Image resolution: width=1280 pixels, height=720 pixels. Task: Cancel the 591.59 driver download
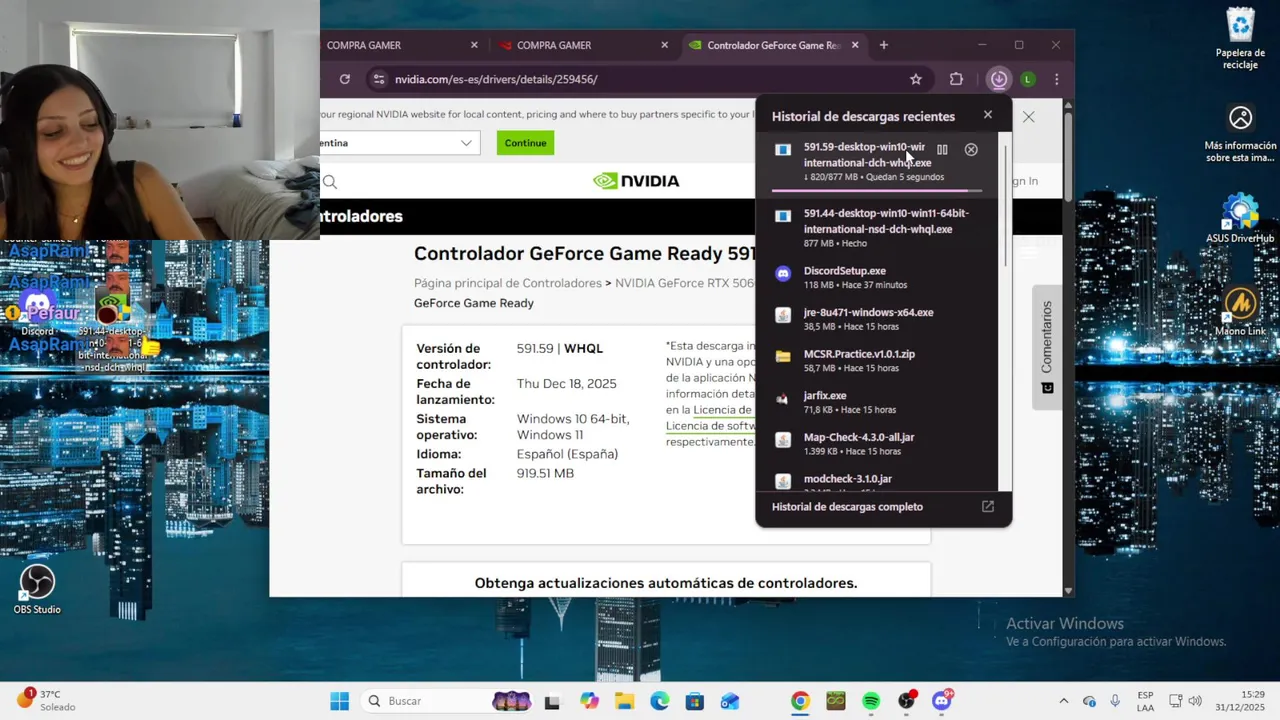pos(971,150)
